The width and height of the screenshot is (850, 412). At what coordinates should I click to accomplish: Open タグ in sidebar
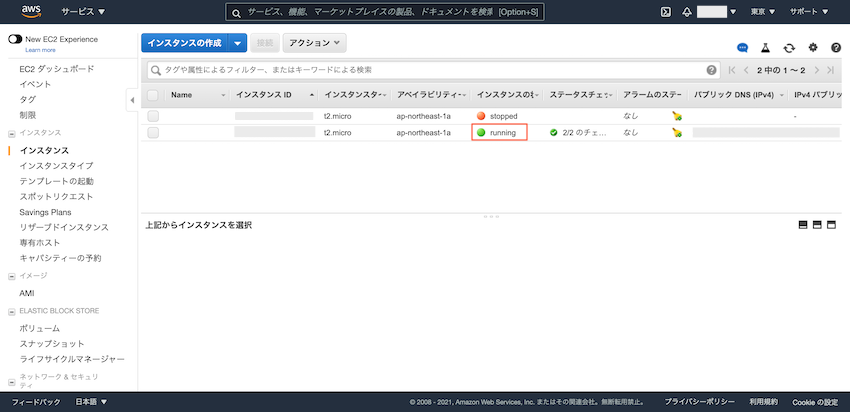28,100
